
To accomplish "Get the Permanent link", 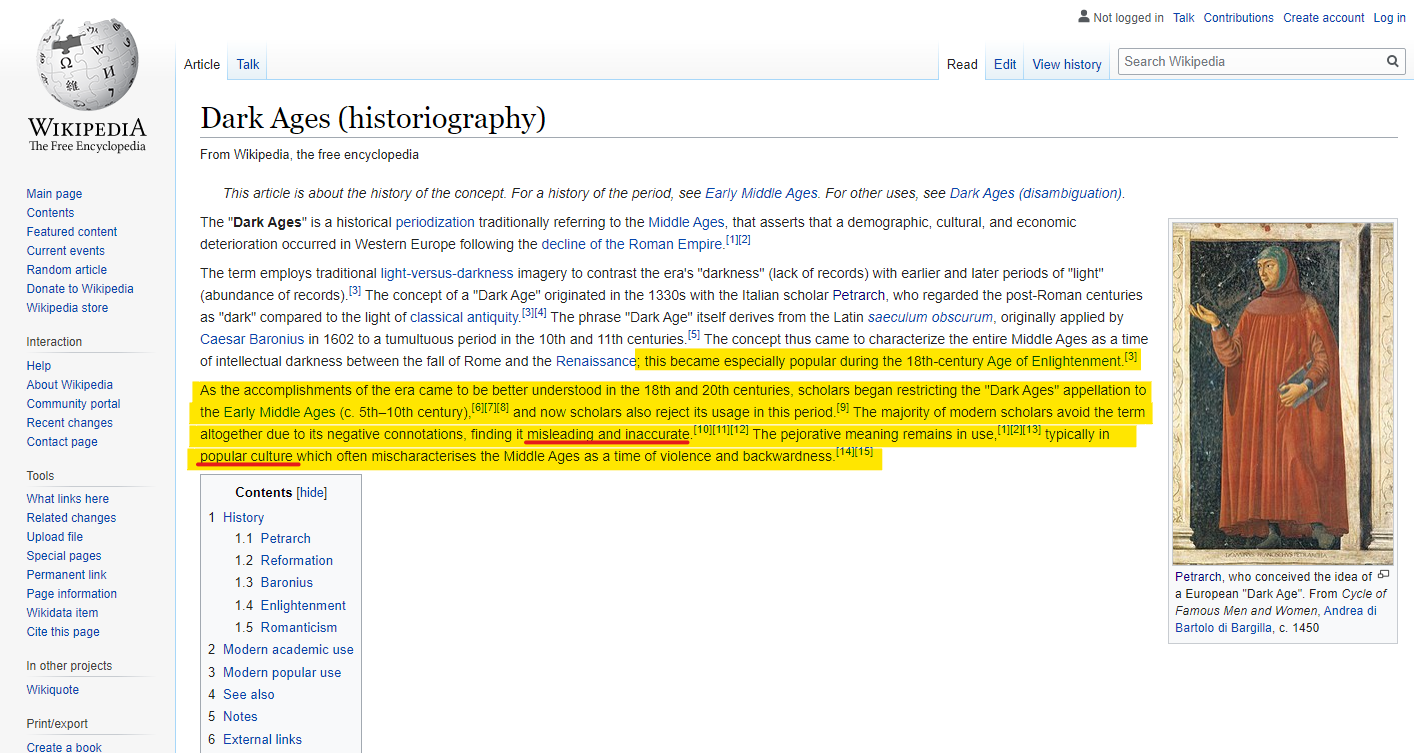I will tap(67, 575).
